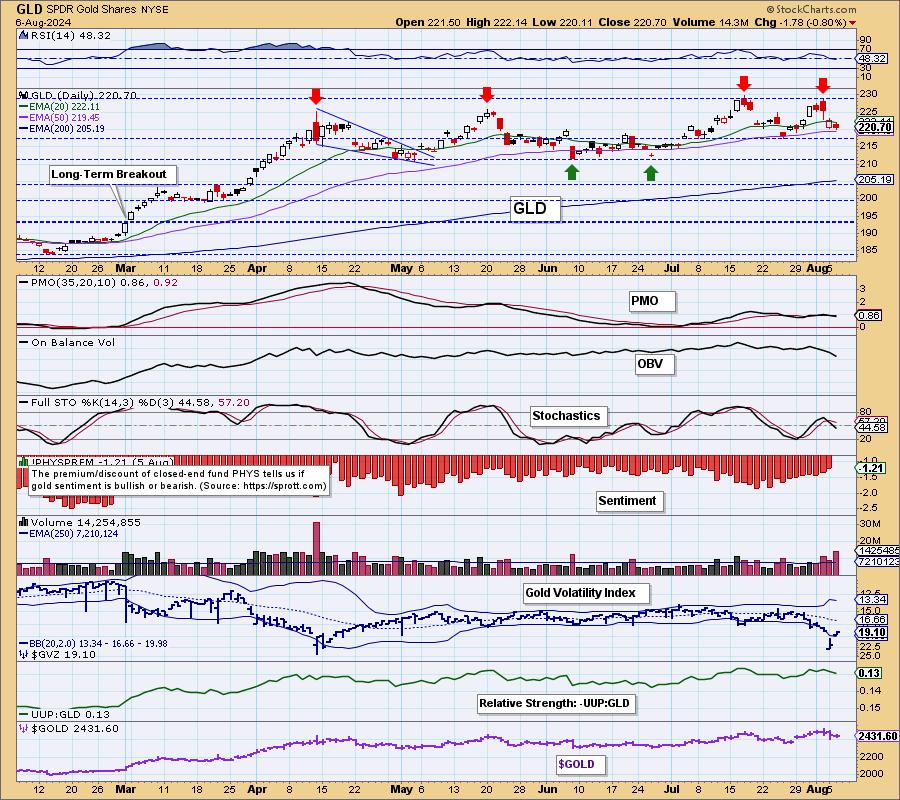Click the StockCharts.com copyright text
Screen dimensions: 900x800
[812, 9]
